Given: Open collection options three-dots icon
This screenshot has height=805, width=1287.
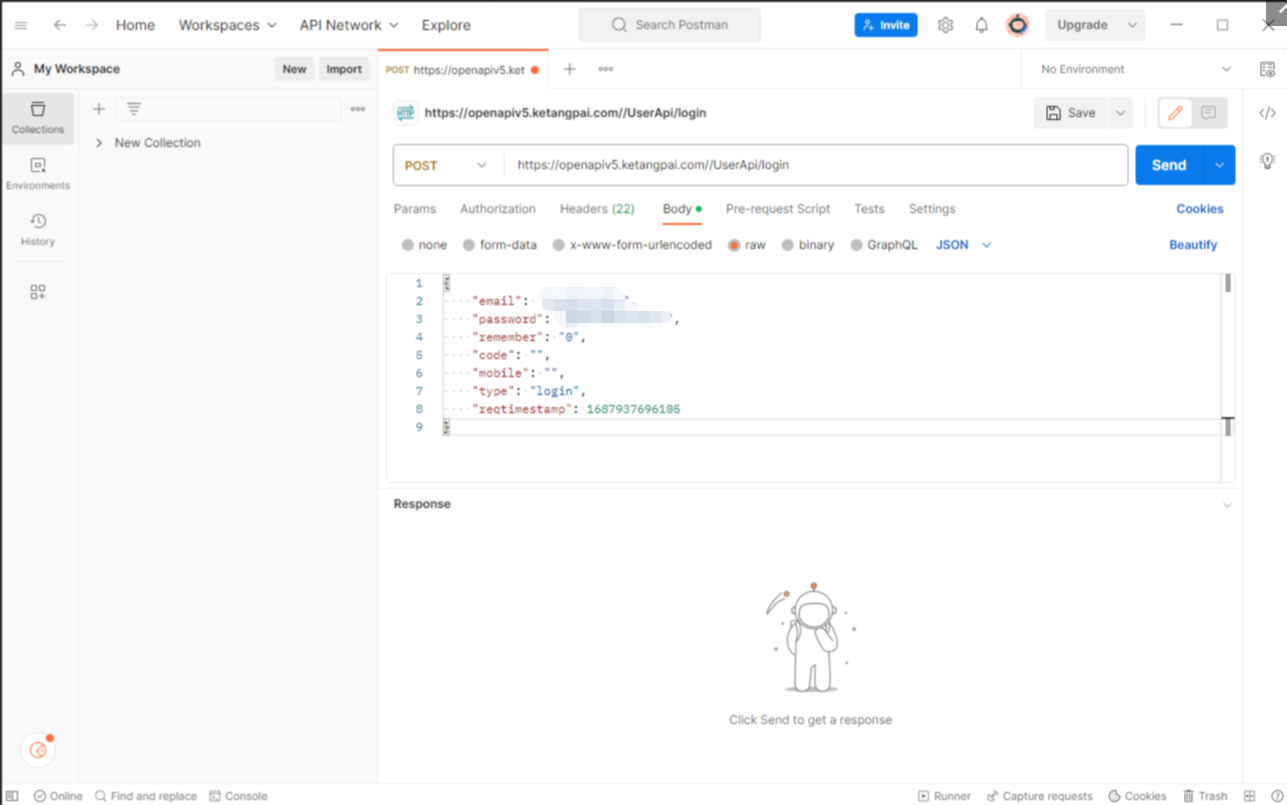Looking at the screenshot, I should pos(358,109).
